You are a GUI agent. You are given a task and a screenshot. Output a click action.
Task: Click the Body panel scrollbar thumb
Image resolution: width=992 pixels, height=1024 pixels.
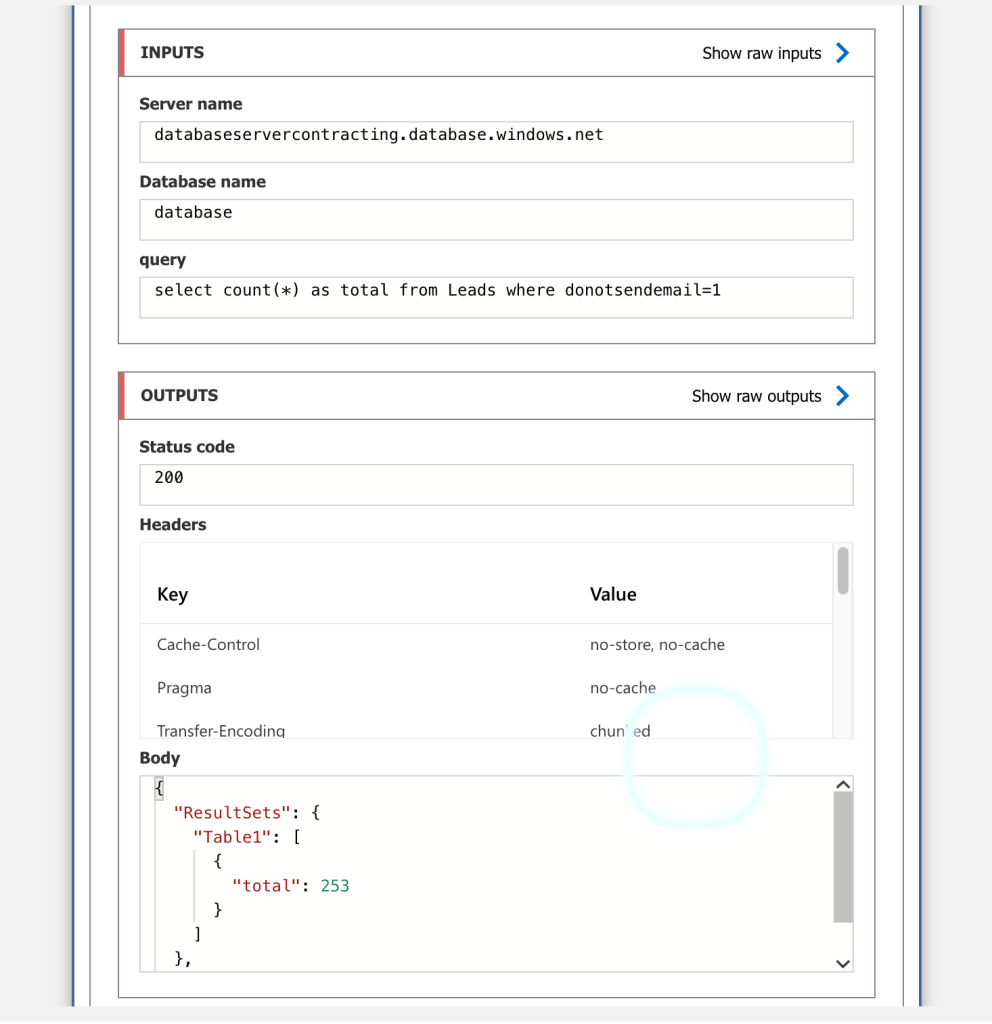(x=843, y=857)
